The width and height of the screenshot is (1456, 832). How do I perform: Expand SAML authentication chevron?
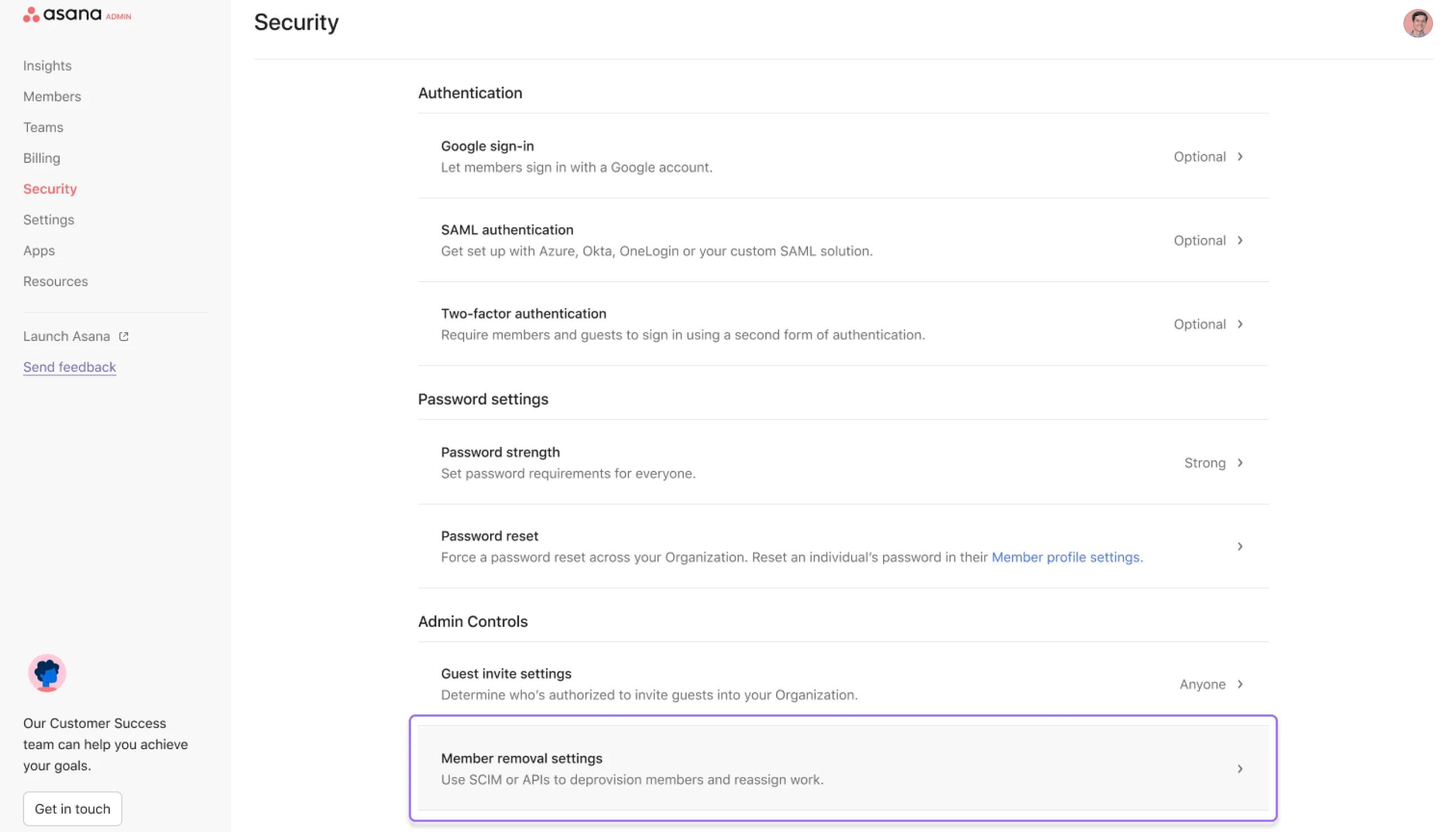pos(1240,241)
